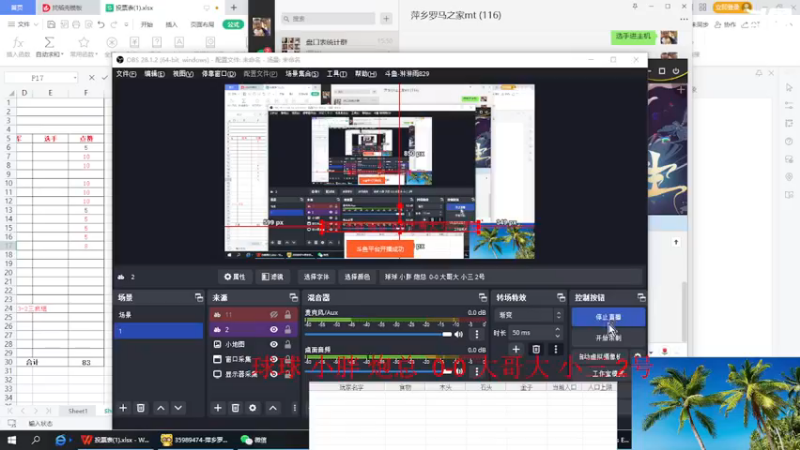Open the taskbar browser icon
800x450 pixels.
61,440
